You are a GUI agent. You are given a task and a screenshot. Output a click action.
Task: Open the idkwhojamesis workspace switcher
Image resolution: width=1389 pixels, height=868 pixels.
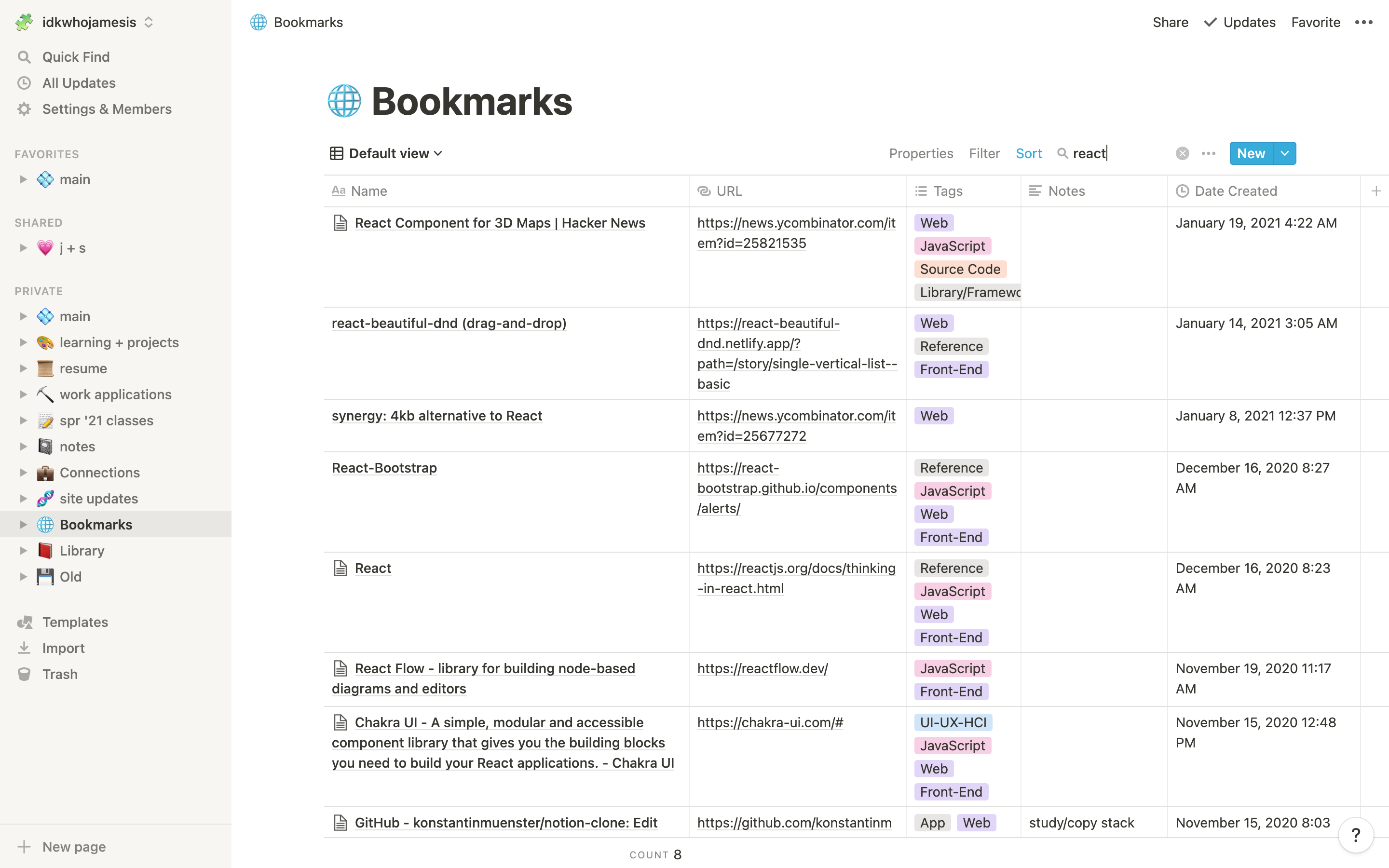(85, 22)
